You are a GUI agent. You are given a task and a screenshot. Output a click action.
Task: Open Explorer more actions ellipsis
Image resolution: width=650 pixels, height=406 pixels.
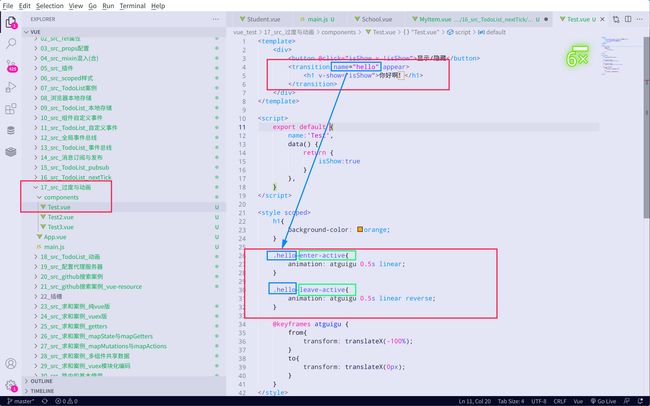tap(216, 19)
